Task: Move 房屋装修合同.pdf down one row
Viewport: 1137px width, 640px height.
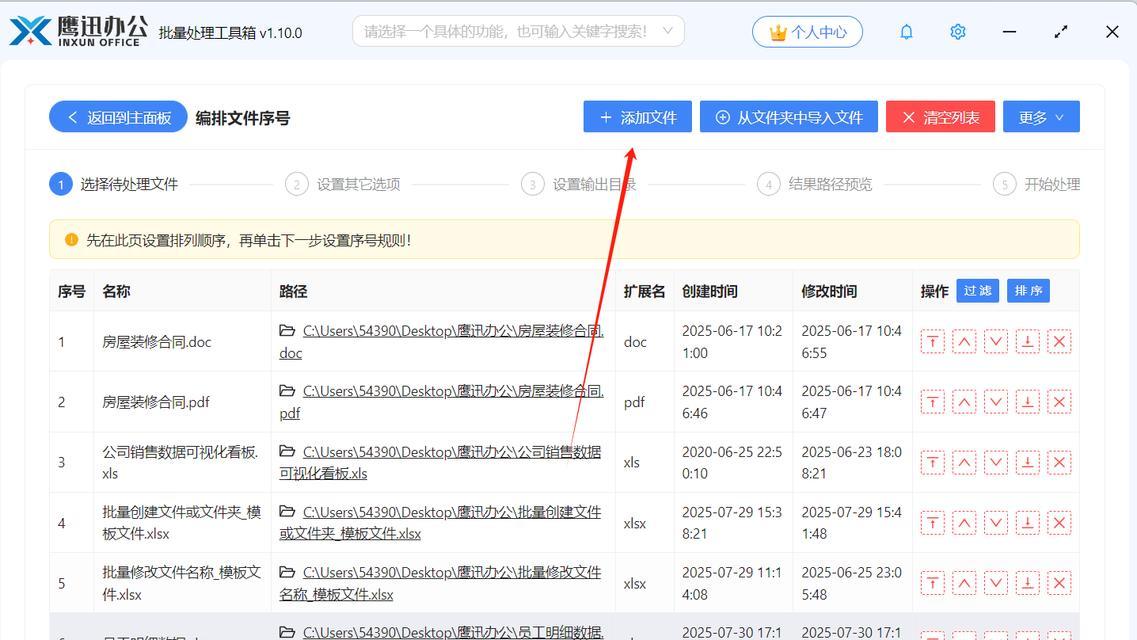Action: tap(996, 402)
